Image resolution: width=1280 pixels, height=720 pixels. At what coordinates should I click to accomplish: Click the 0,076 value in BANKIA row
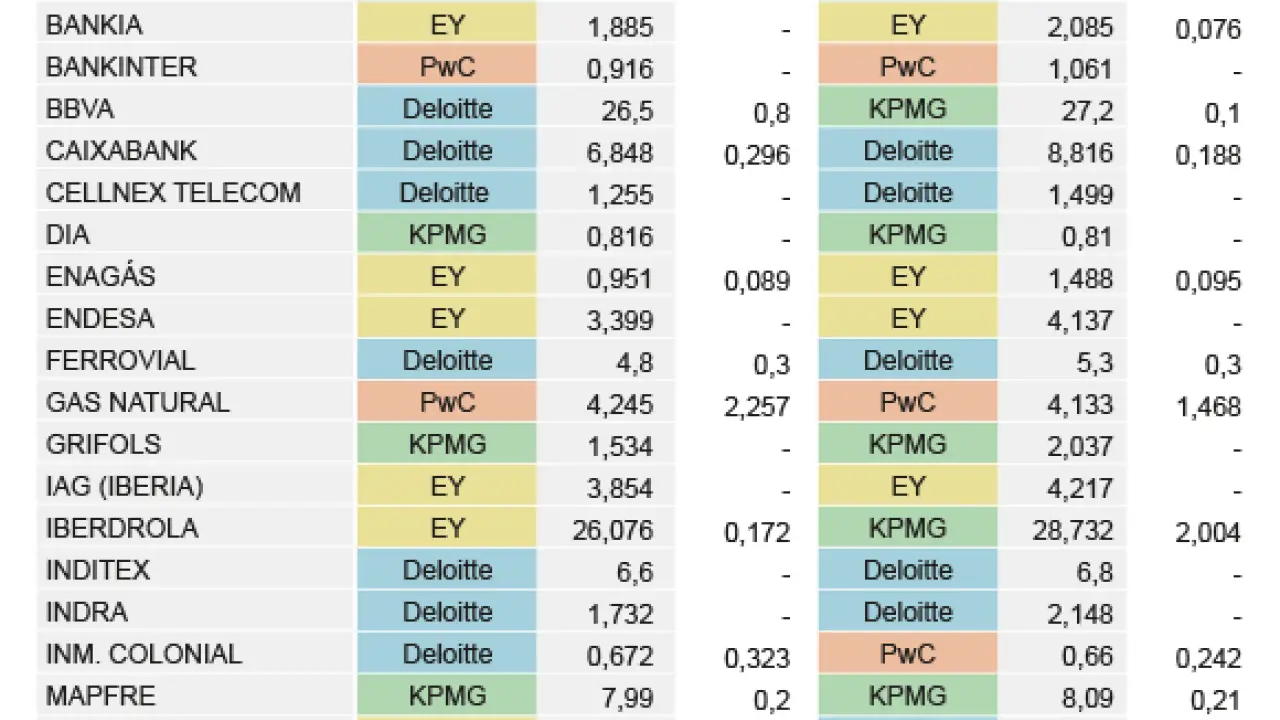(1208, 29)
